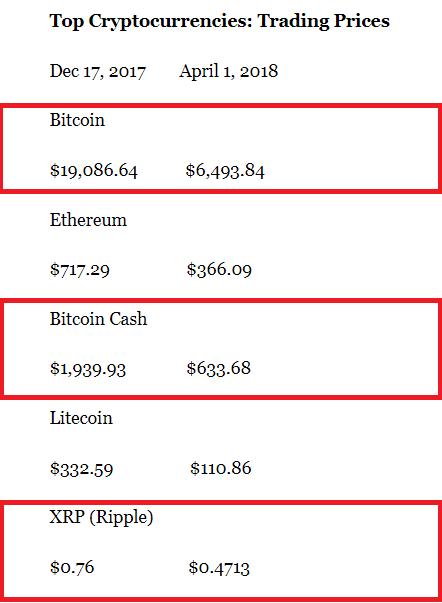Click the Top Cryptocurrencies: Trading Prices heading
442x603 pixels.
pos(220,22)
